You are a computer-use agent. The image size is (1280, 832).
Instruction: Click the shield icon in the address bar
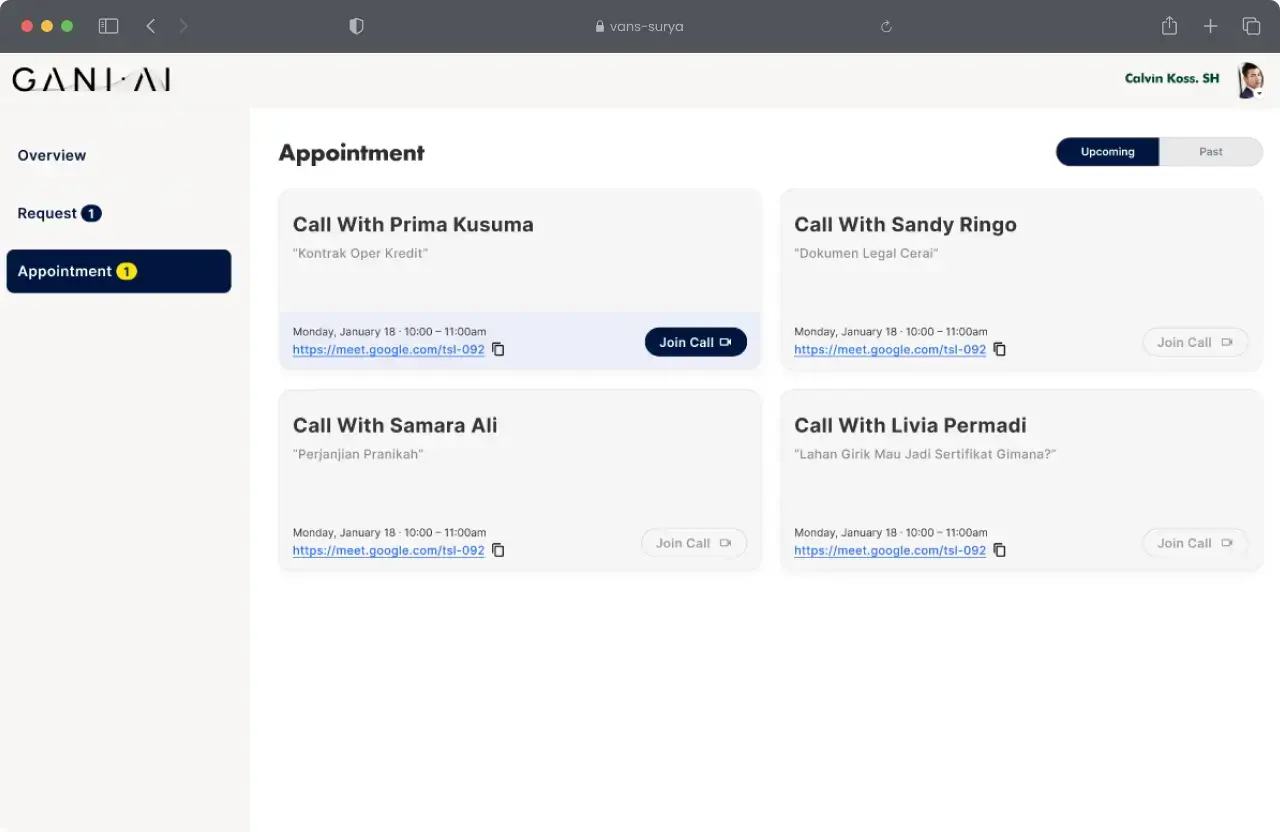pos(356,26)
